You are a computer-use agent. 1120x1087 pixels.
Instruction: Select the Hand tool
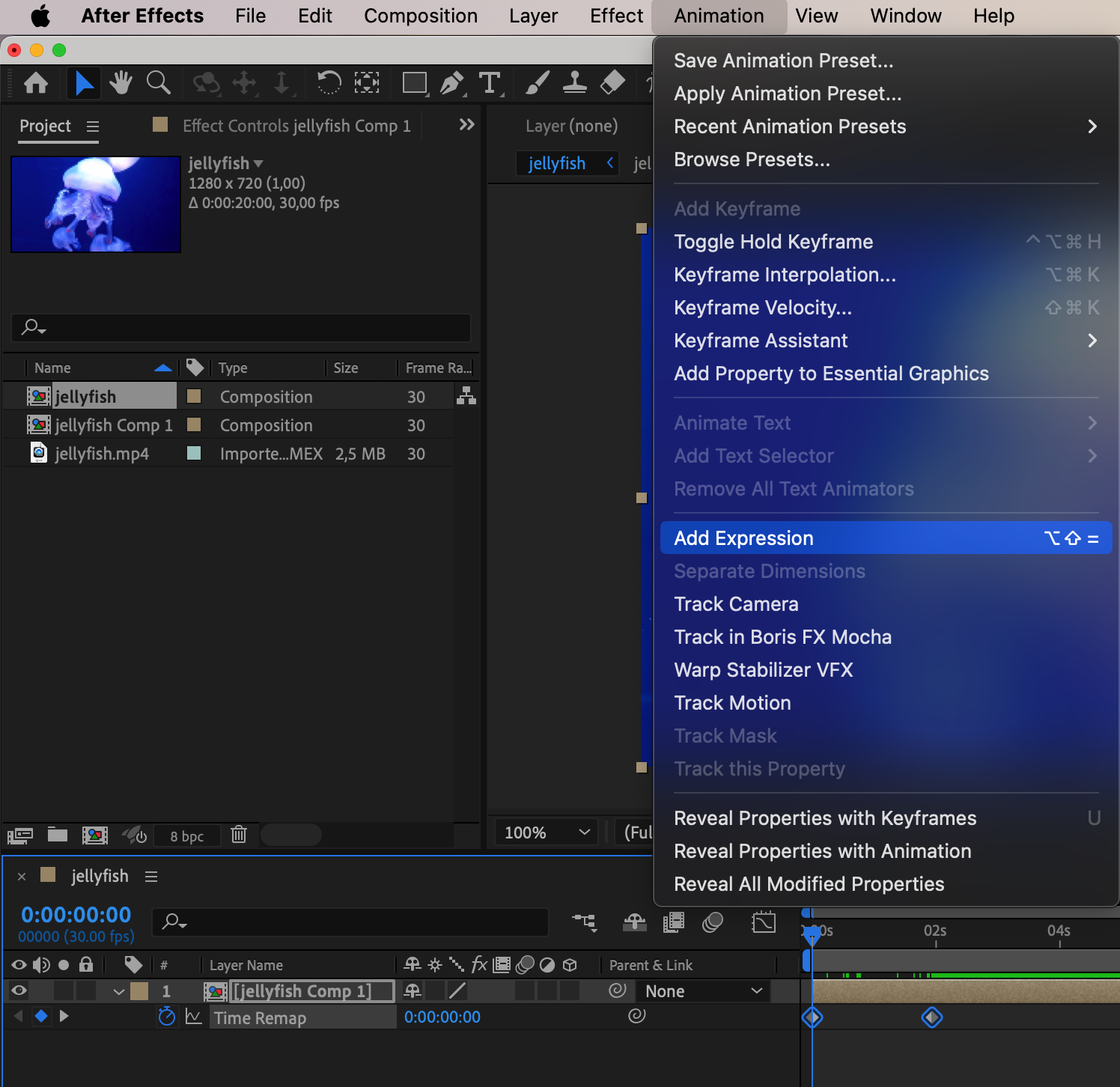pyautogui.click(x=120, y=82)
